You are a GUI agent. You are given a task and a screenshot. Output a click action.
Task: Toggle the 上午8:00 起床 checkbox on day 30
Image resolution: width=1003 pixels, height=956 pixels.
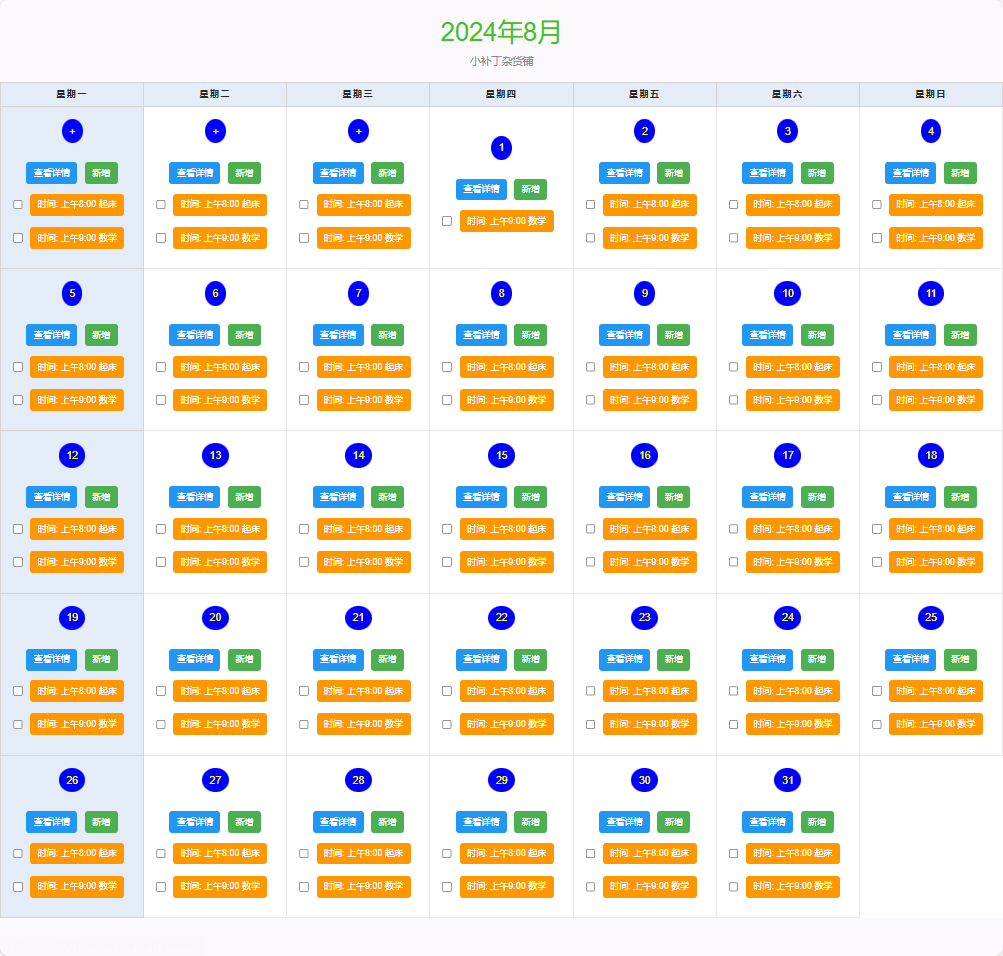tap(590, 854)
